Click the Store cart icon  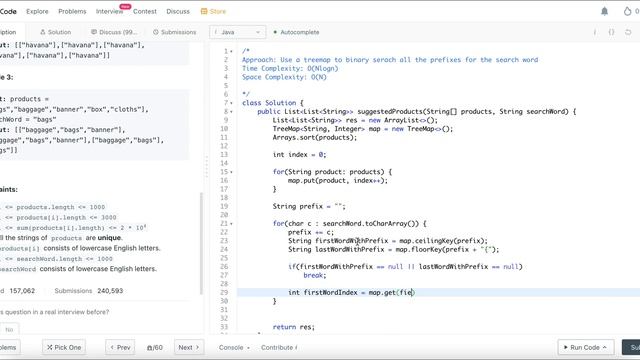point(204,11)
